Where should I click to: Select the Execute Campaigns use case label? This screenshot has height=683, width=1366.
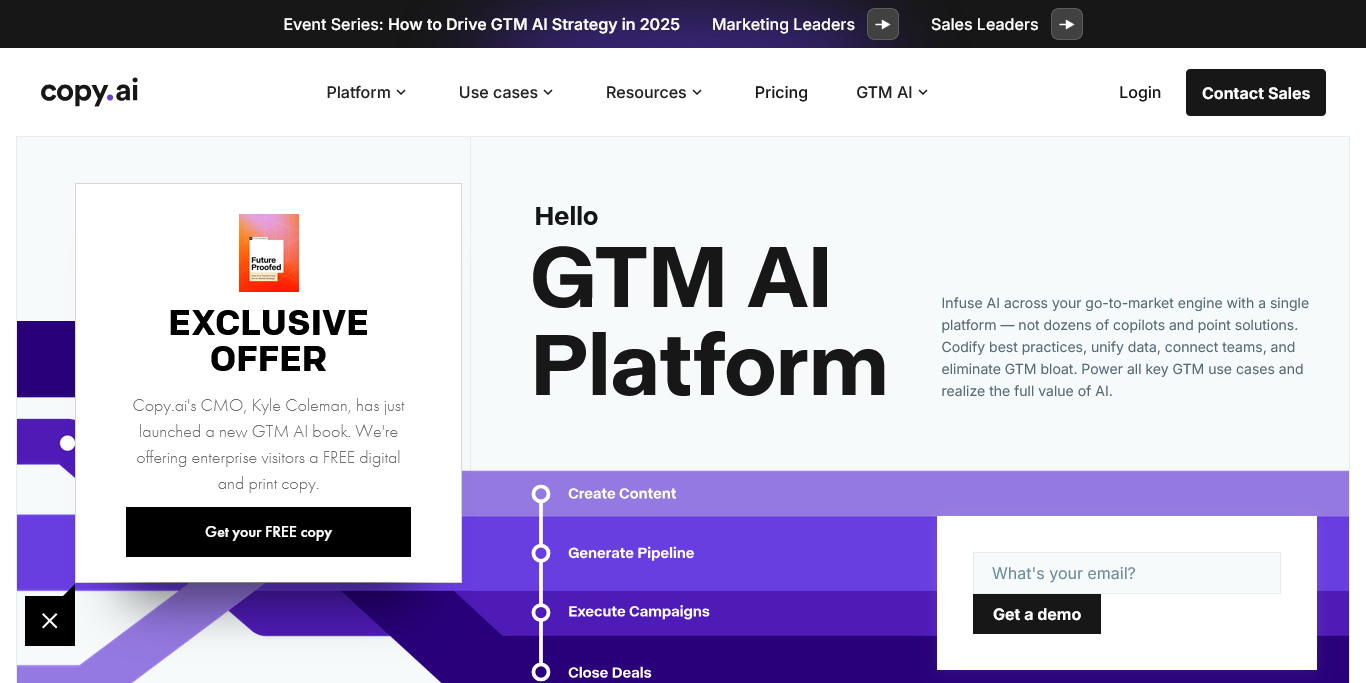(x=639, y=612)
